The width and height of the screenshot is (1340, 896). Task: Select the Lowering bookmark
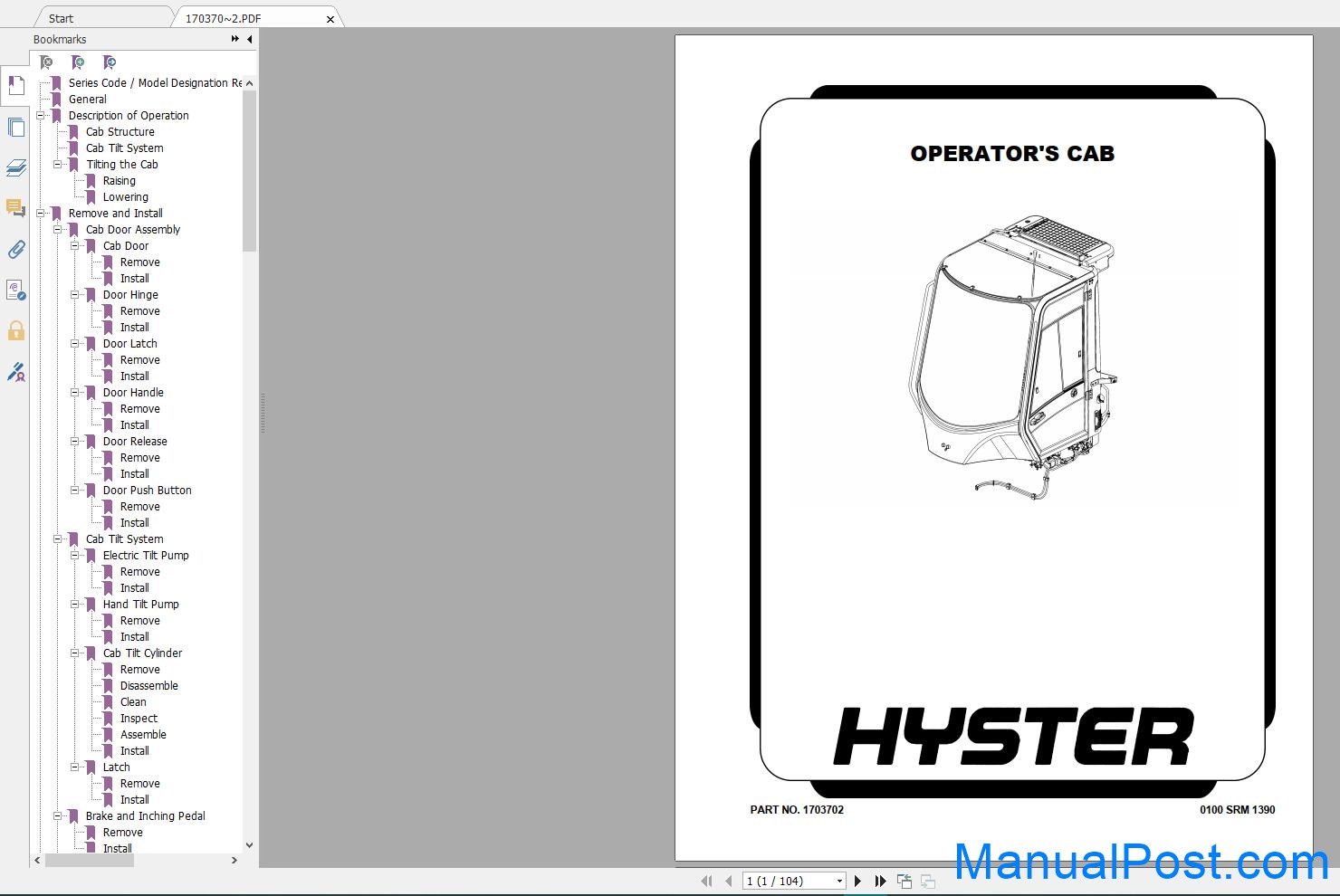click(125, 197)
